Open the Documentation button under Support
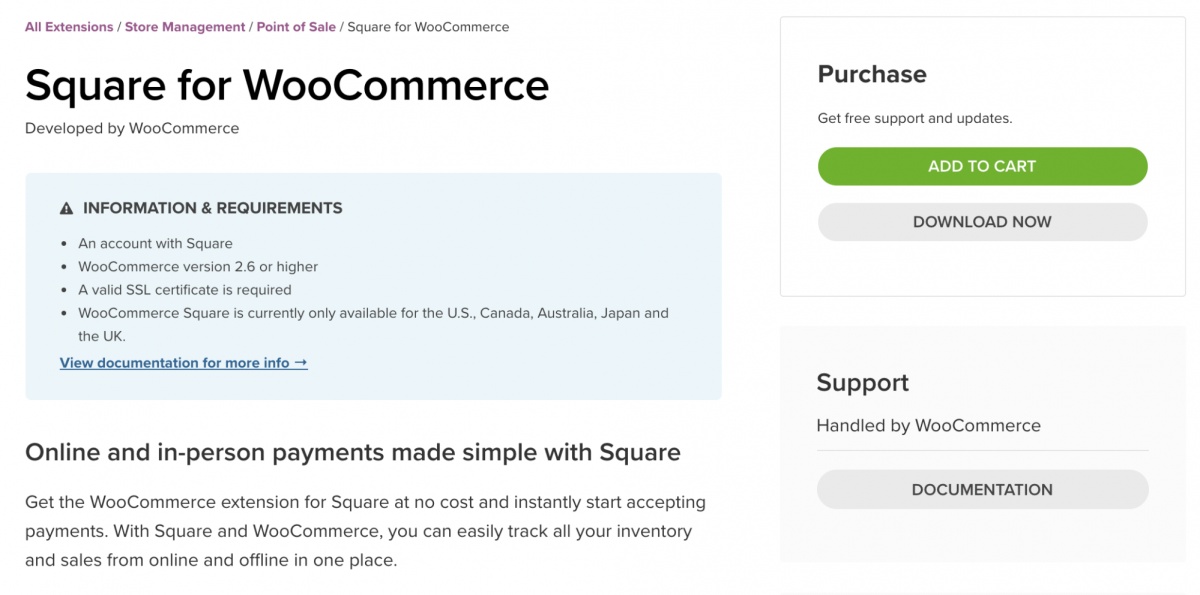The image size is (1200, 595). pyautogui.click(x=982, y=490)
